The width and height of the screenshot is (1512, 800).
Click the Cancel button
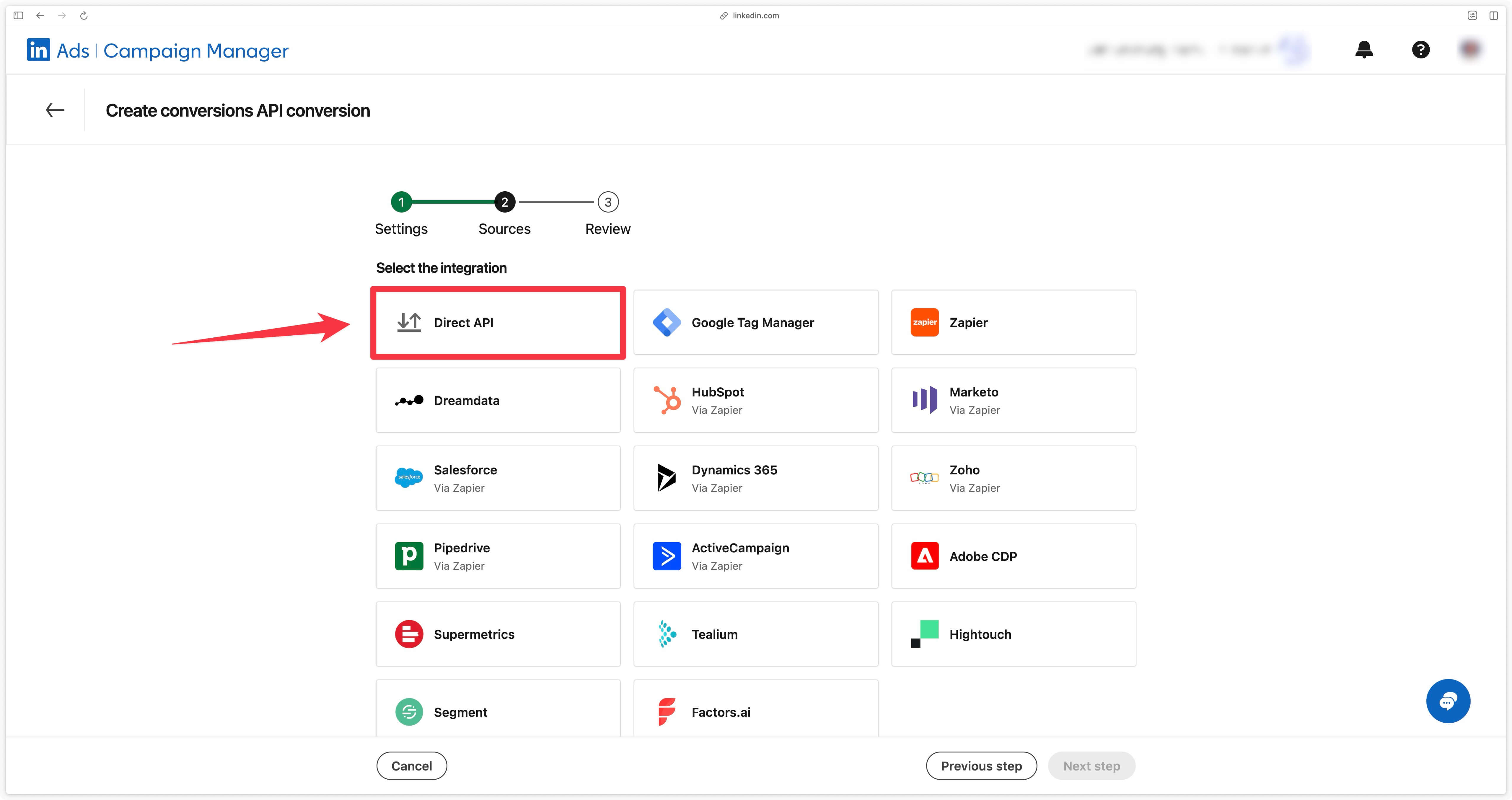tap(411, 765)
